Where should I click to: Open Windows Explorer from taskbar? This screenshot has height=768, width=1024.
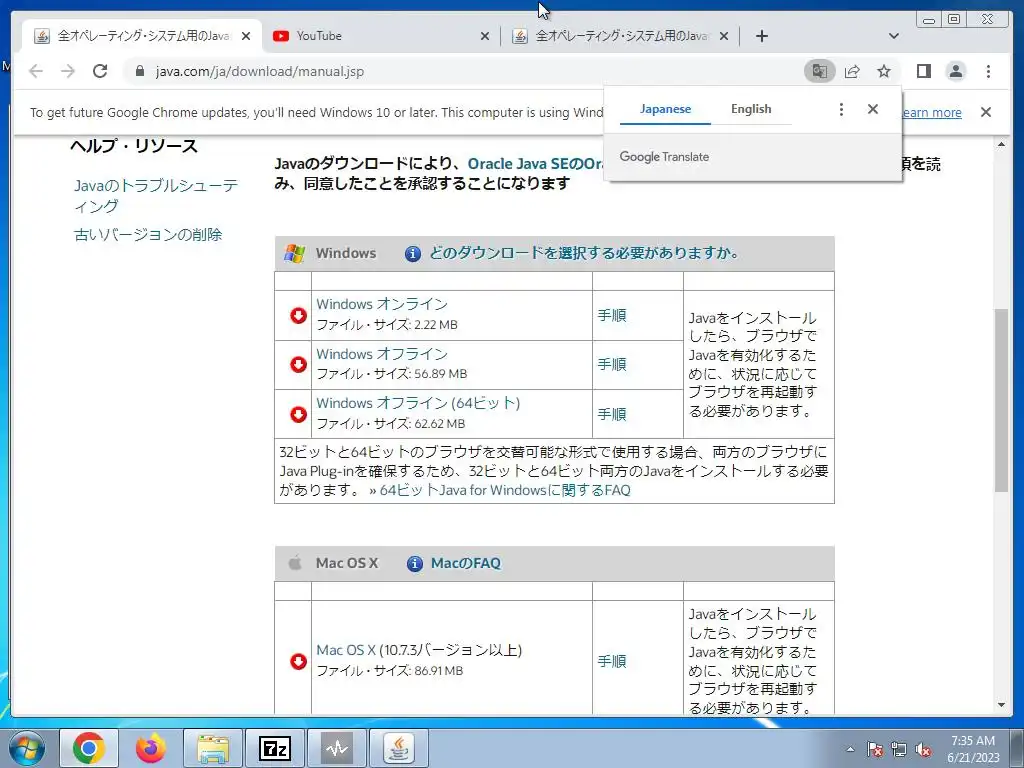(213, 748)
